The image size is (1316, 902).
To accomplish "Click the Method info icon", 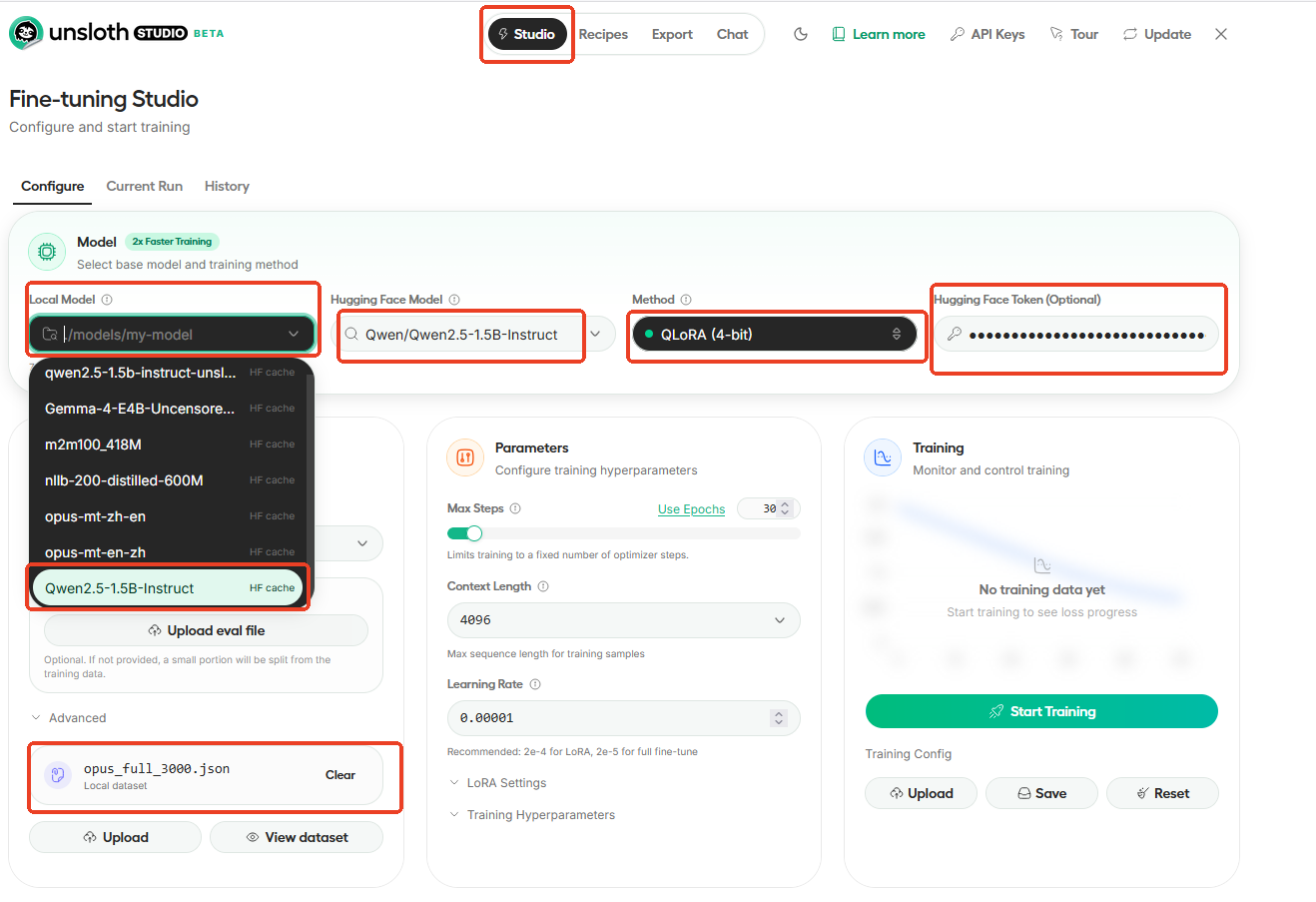I will pos(686,300).
